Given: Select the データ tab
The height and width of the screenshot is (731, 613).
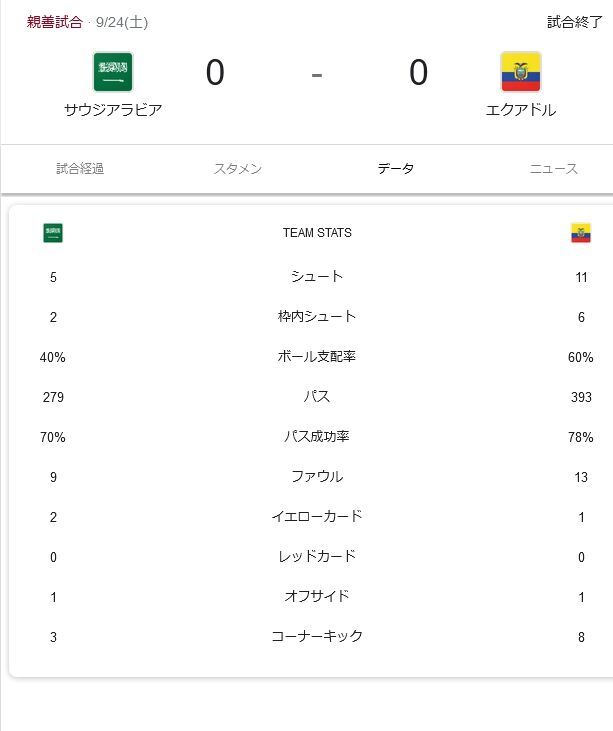Looking at the screenshot, I should (x=396, y=169).
